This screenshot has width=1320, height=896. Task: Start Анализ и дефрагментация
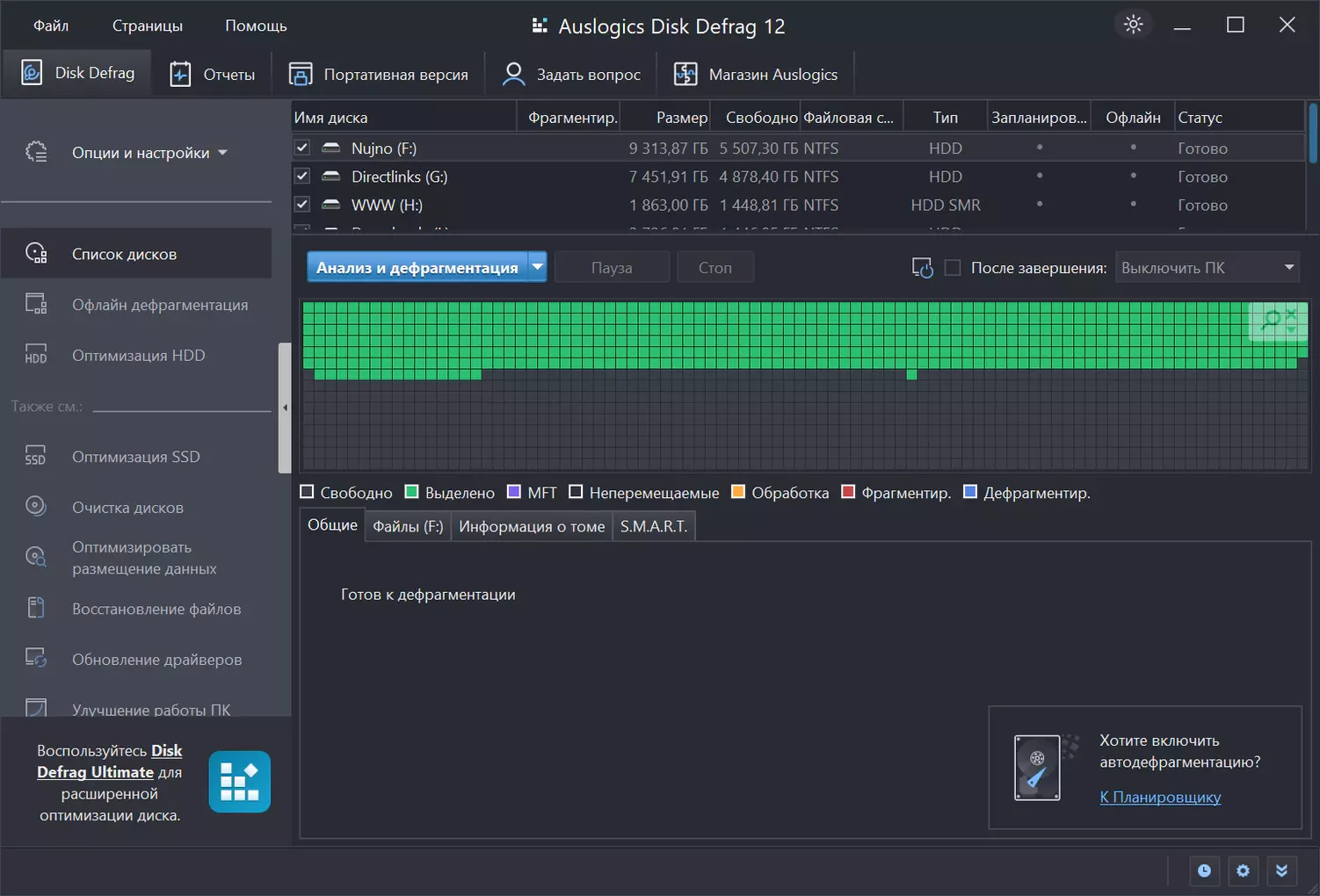[x=417, y=267]
